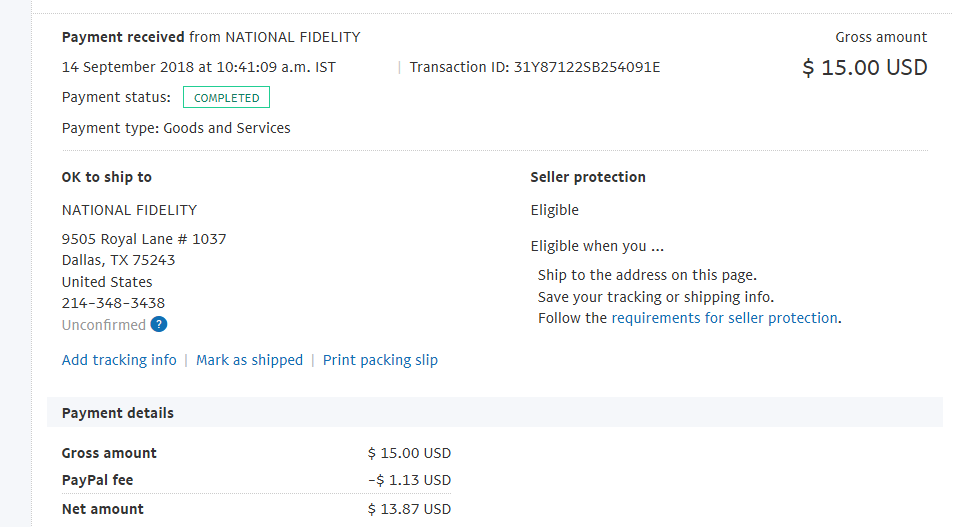The height and width of the screenshot is (527, 953).
Task: Open requirements for seller protection link
Action: coord(724,318)
